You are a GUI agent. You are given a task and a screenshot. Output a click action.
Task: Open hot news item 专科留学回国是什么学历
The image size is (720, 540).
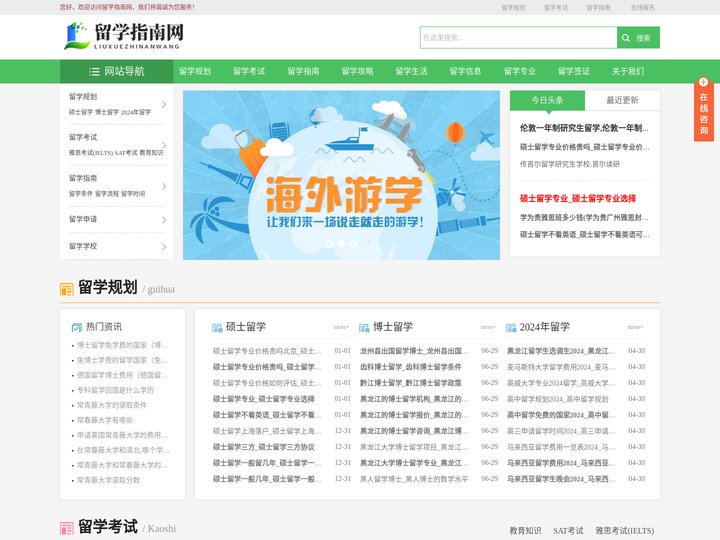[115, 390]
